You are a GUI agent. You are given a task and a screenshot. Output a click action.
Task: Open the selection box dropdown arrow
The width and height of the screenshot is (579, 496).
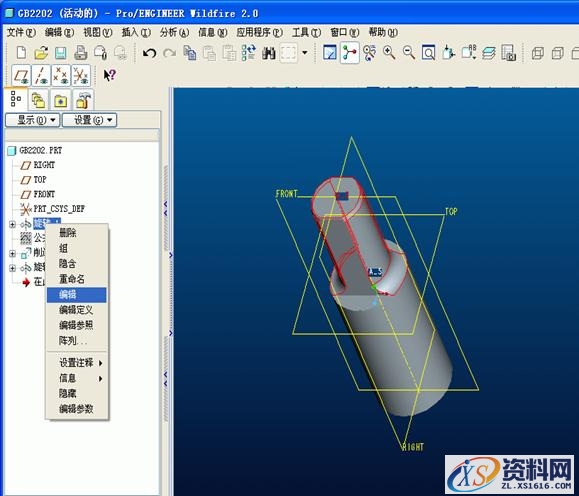(305, 53)
